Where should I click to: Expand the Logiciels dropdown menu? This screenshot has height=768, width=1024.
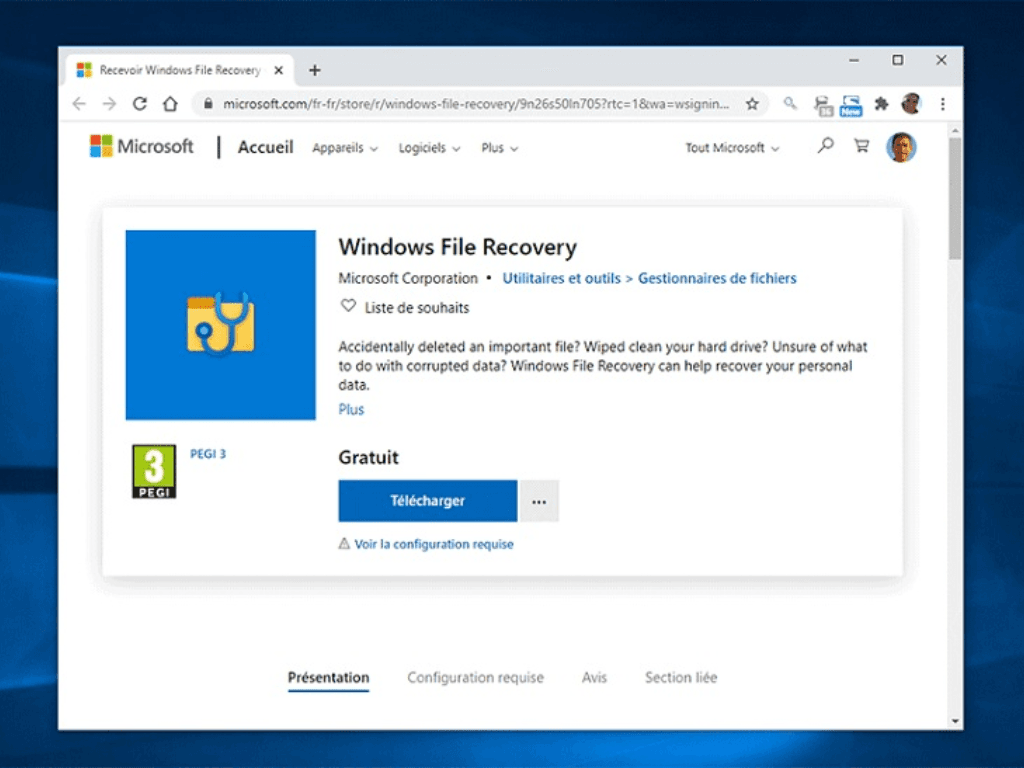pos(429,148)
